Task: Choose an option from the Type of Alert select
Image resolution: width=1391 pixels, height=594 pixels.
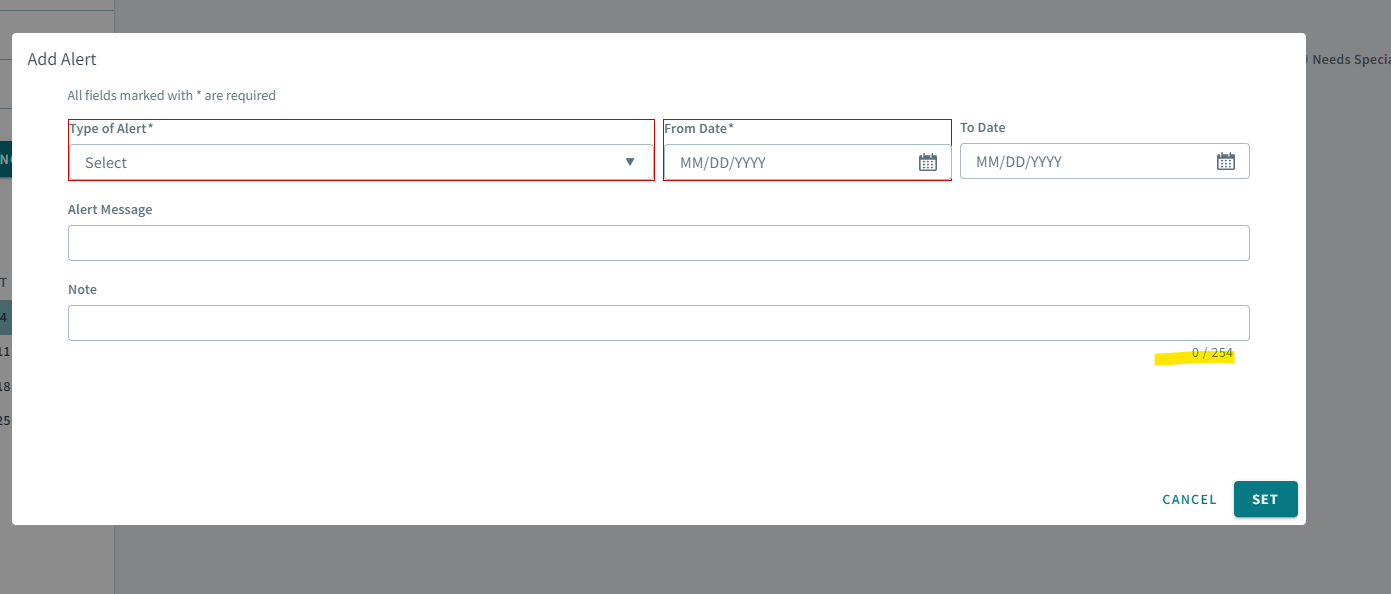Action: [x=360, y=161]
